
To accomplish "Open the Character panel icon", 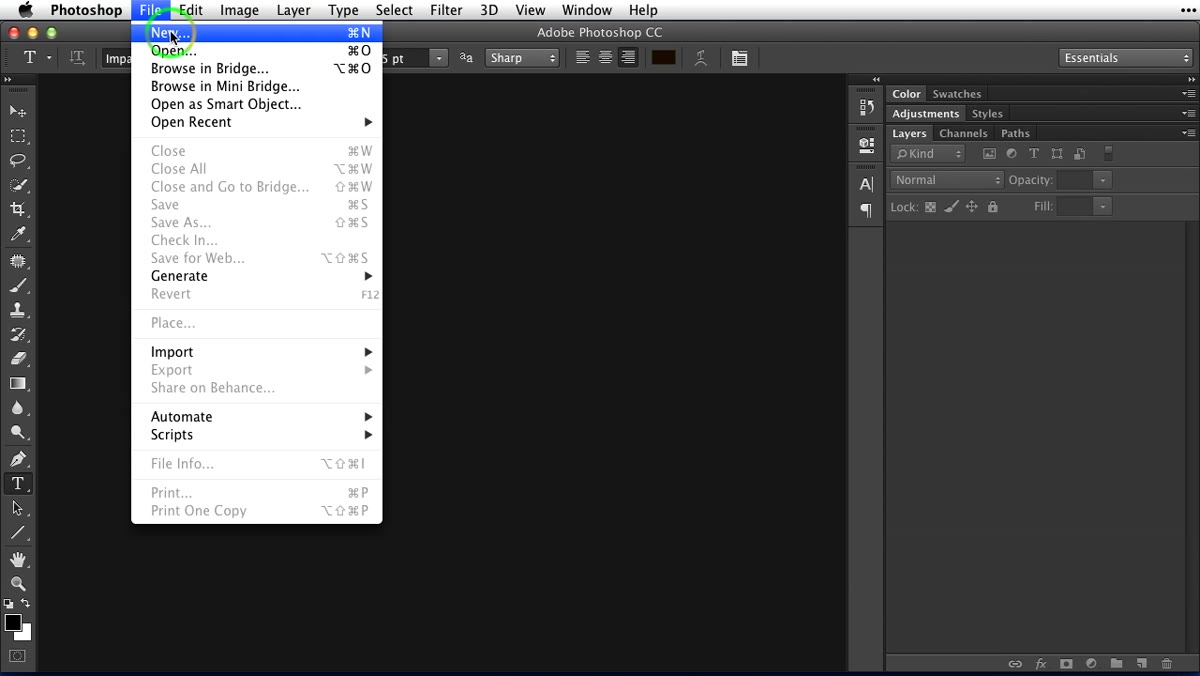I will coord(866,184).
